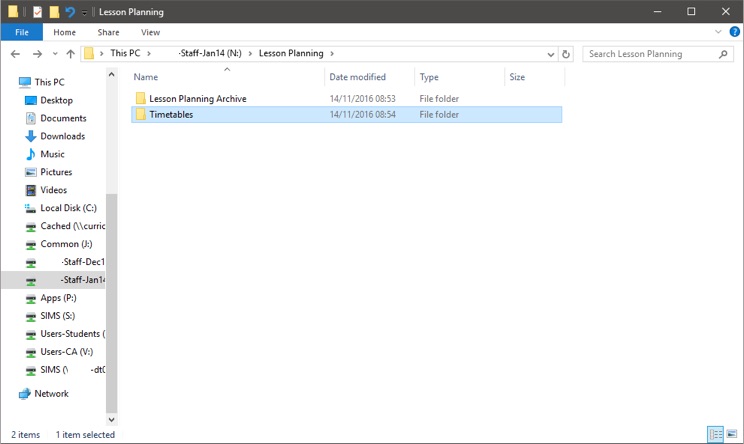Click date 14/11/2016 08:53 cell
The height and width of the screenshot is (444, 744).
point(363,99)
